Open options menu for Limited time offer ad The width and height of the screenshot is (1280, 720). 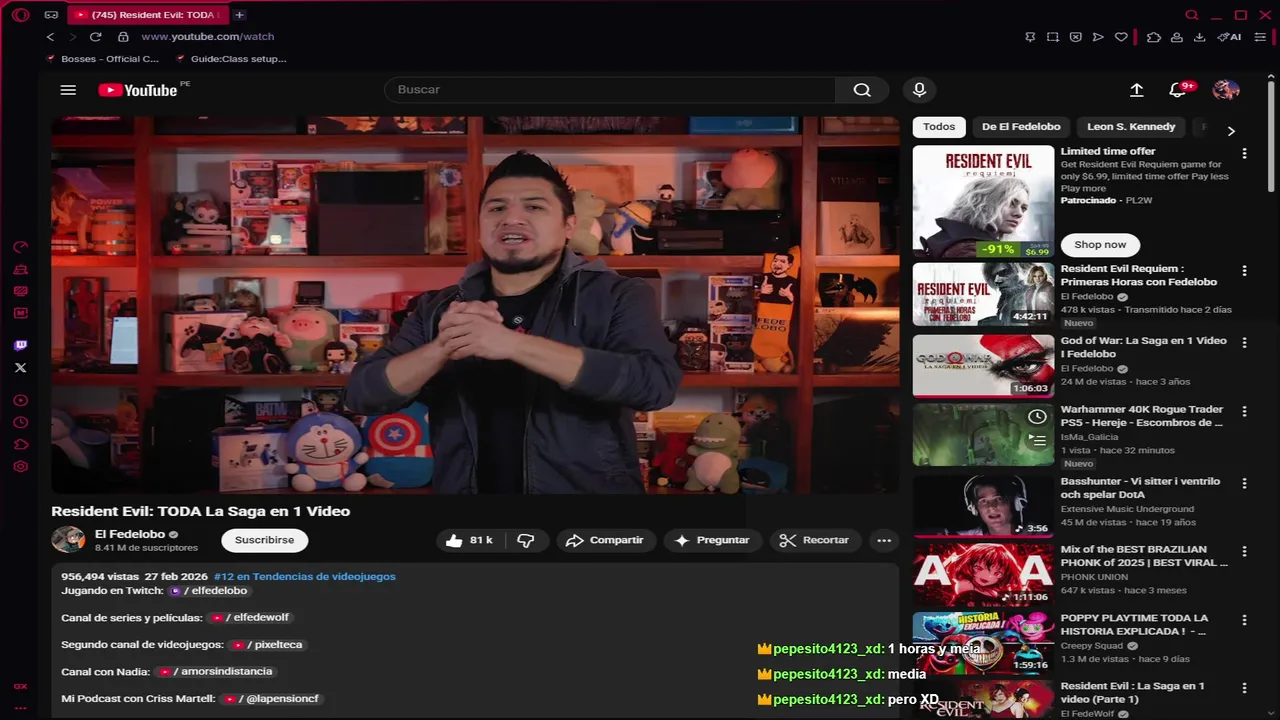1245,154
